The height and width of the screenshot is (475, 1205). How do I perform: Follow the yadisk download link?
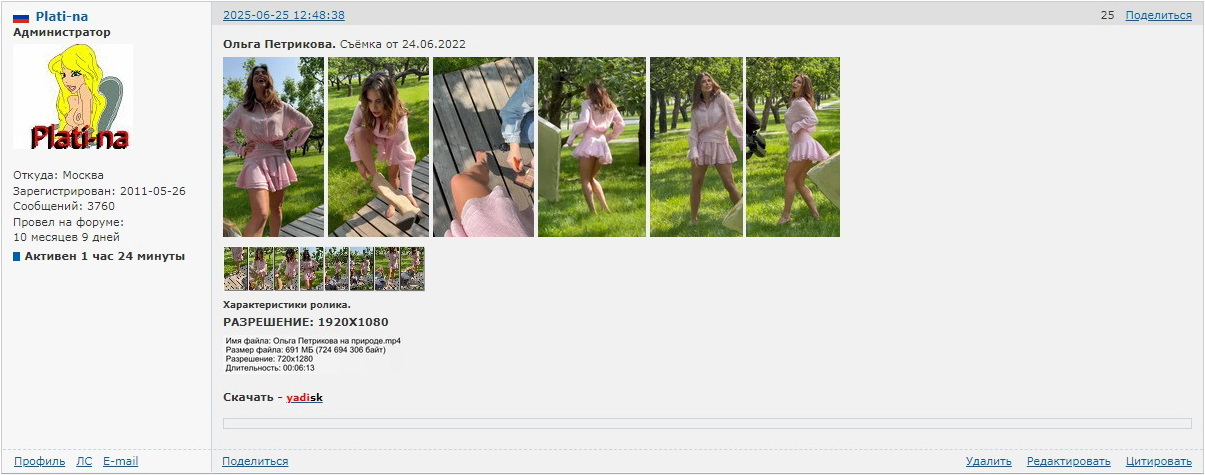point(304,398)
